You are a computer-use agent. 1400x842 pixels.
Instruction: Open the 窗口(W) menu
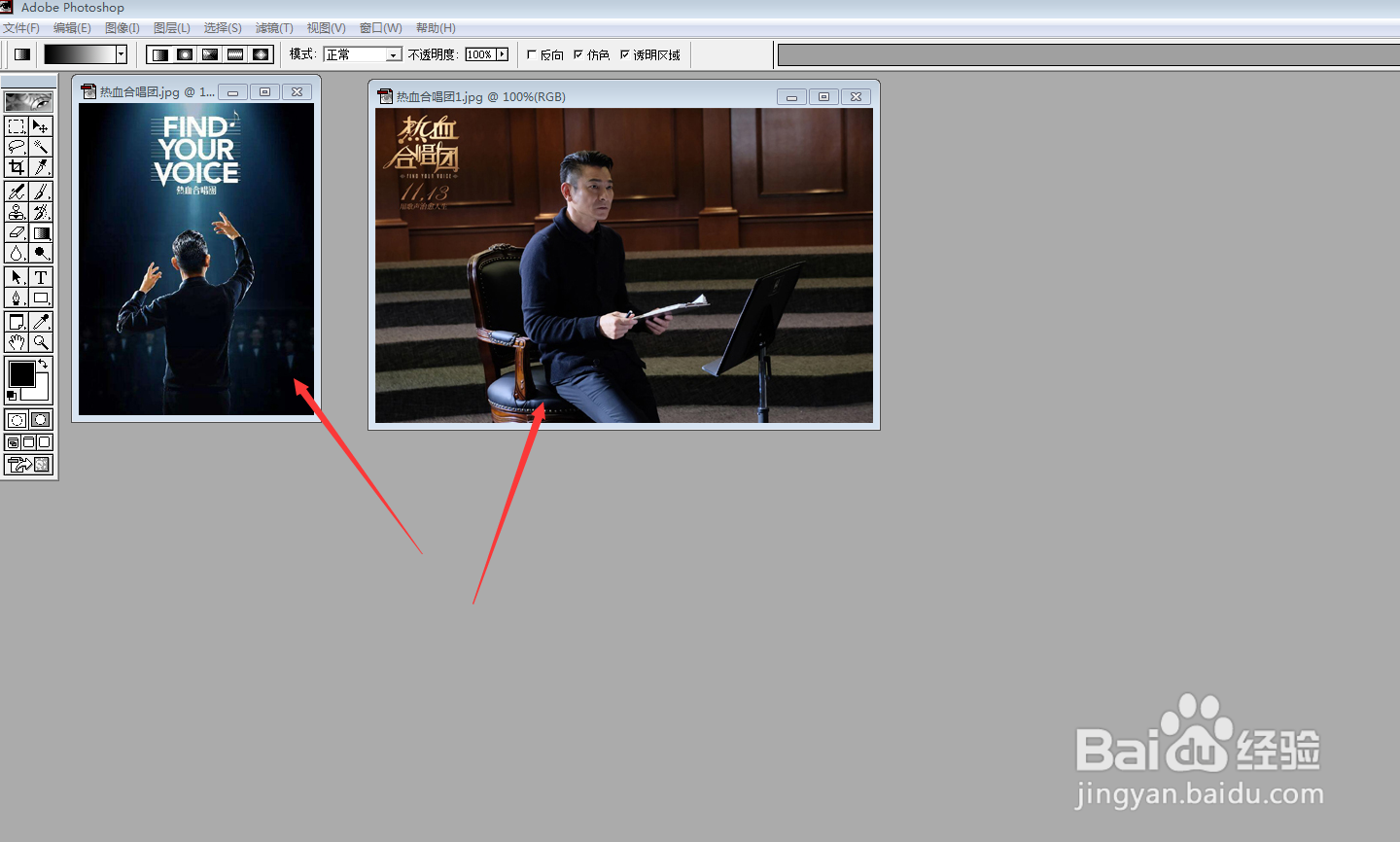pos(380,28)
